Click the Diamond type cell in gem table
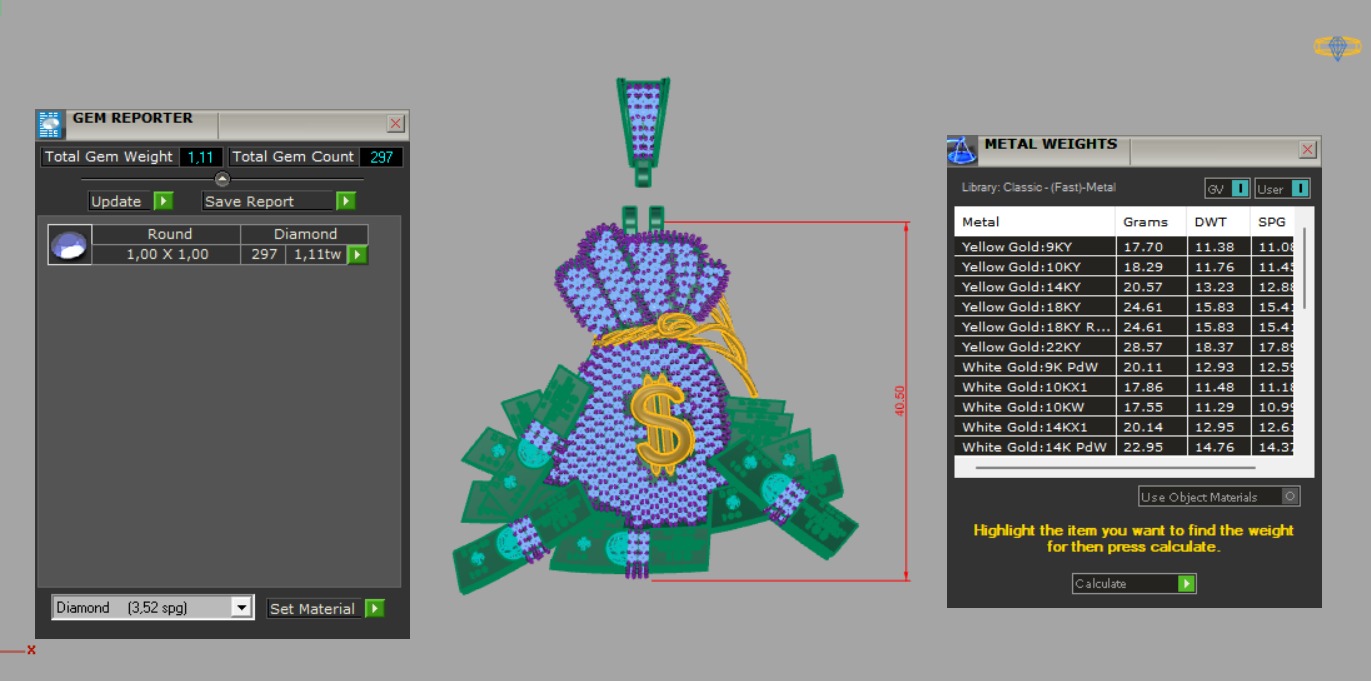The width and height of the screenshot is (1371, 681). pos(305,234)
